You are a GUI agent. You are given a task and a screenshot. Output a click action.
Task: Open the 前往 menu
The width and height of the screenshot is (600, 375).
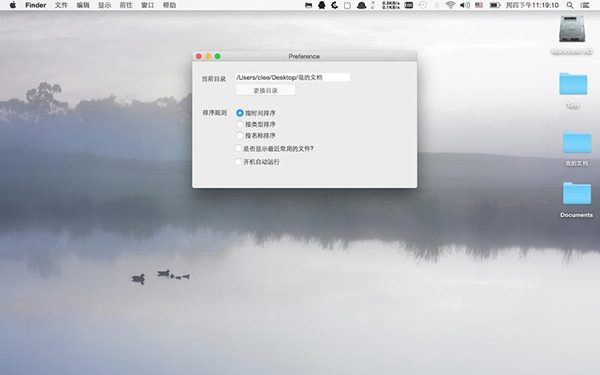(126, 5)
